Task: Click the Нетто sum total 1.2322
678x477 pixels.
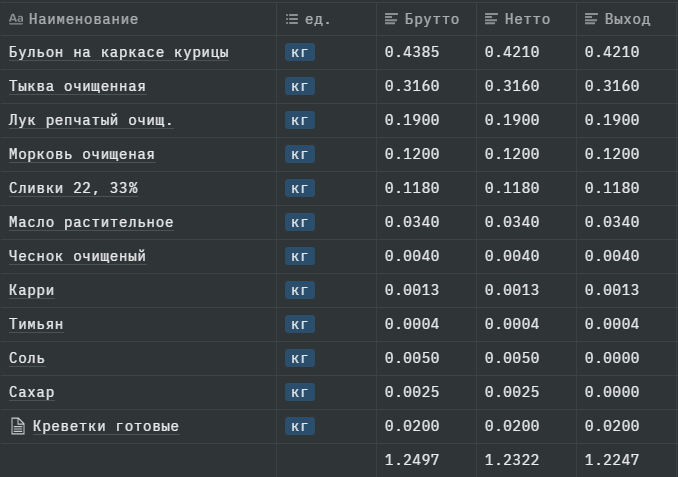Action: [x=512, y=460]
